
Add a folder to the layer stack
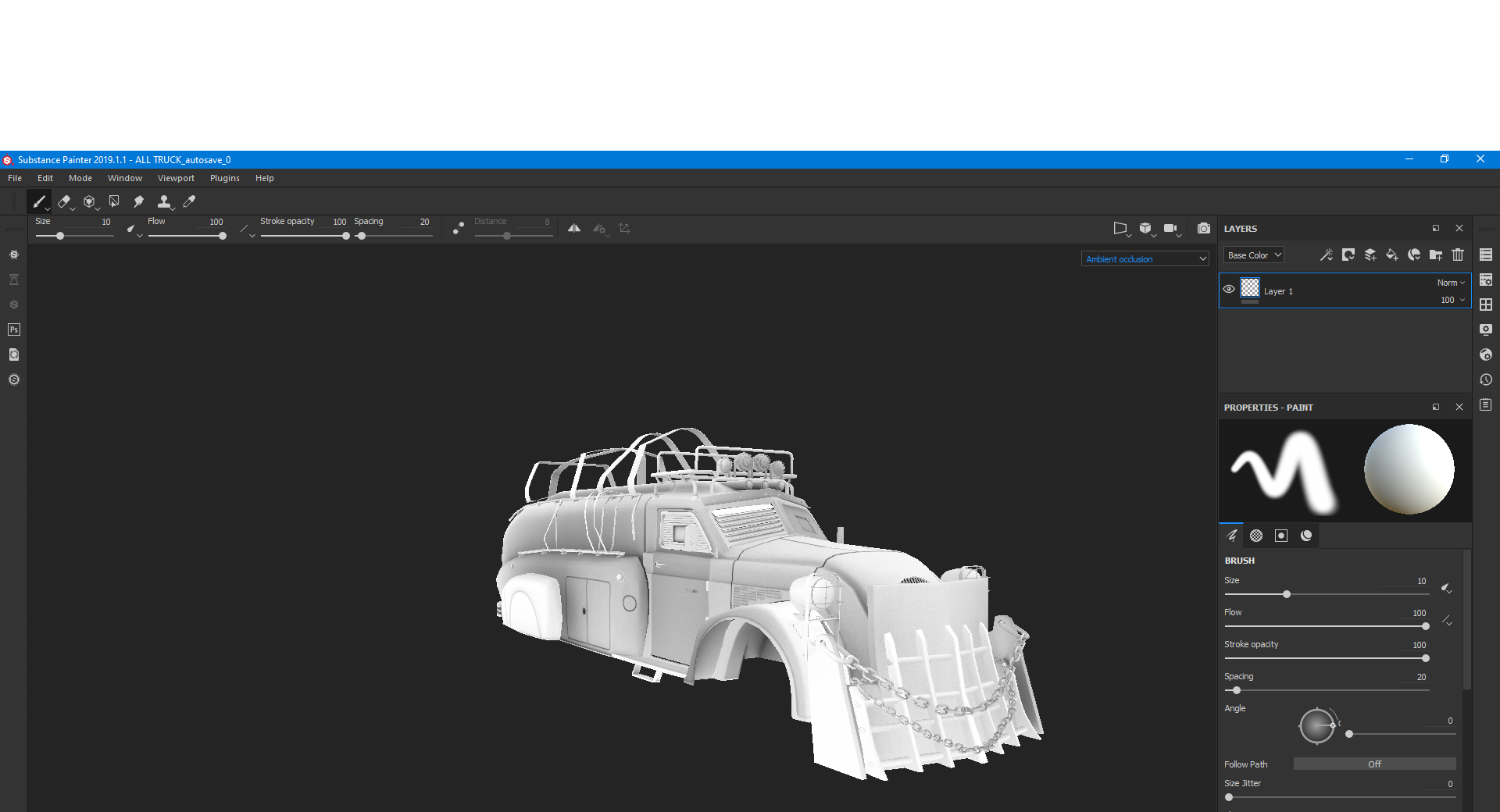[x=1436, y=255]
